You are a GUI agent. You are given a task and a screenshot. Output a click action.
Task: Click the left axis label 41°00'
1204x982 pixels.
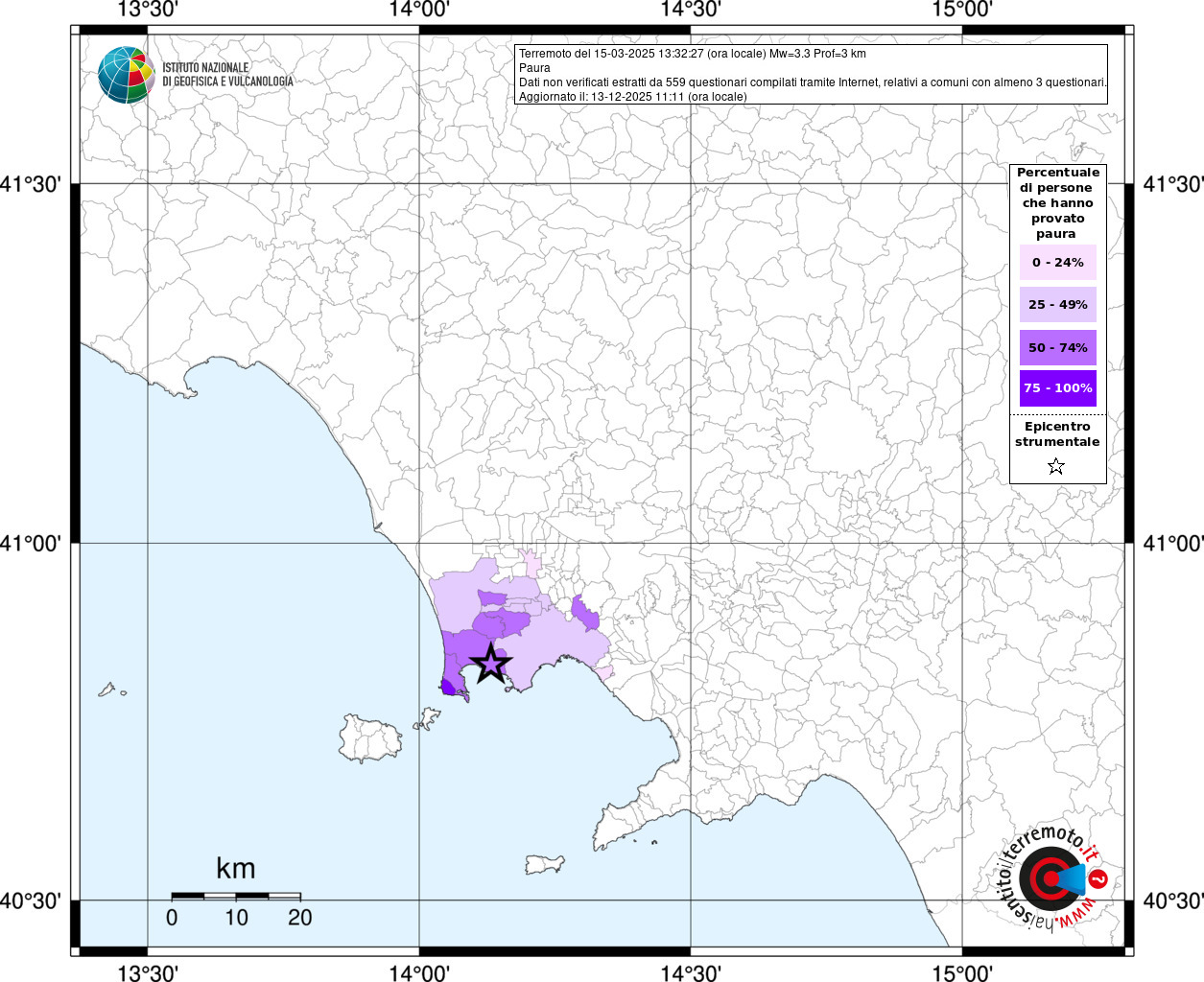pos(31,543)
